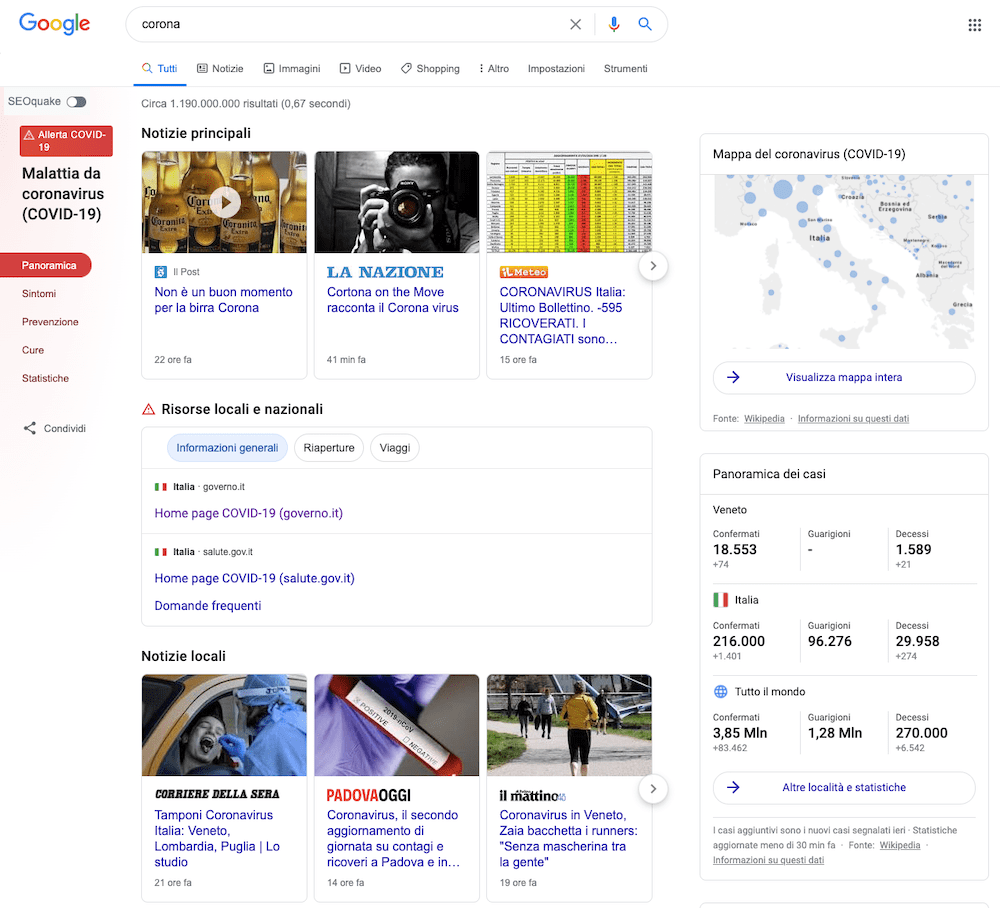Image resolution: width=1000 pixels, height=908 pixels.
Task: Select the Viaggi chip
Action: [395, 448]
